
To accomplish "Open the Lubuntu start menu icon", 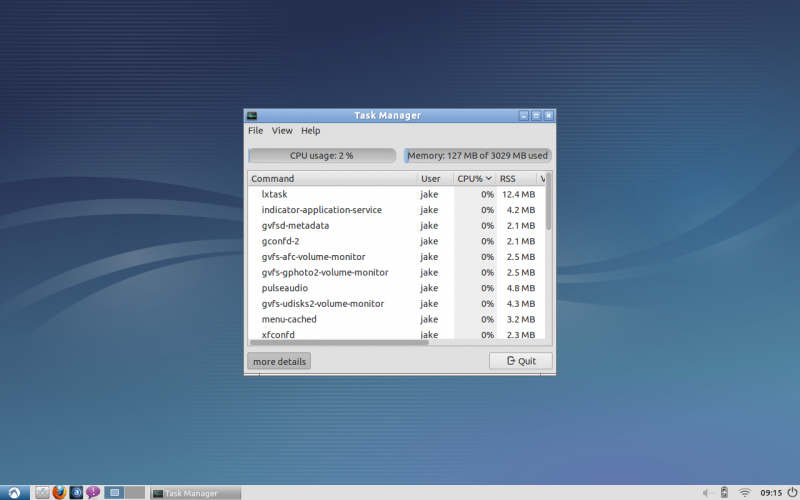I will coord(14,492).
